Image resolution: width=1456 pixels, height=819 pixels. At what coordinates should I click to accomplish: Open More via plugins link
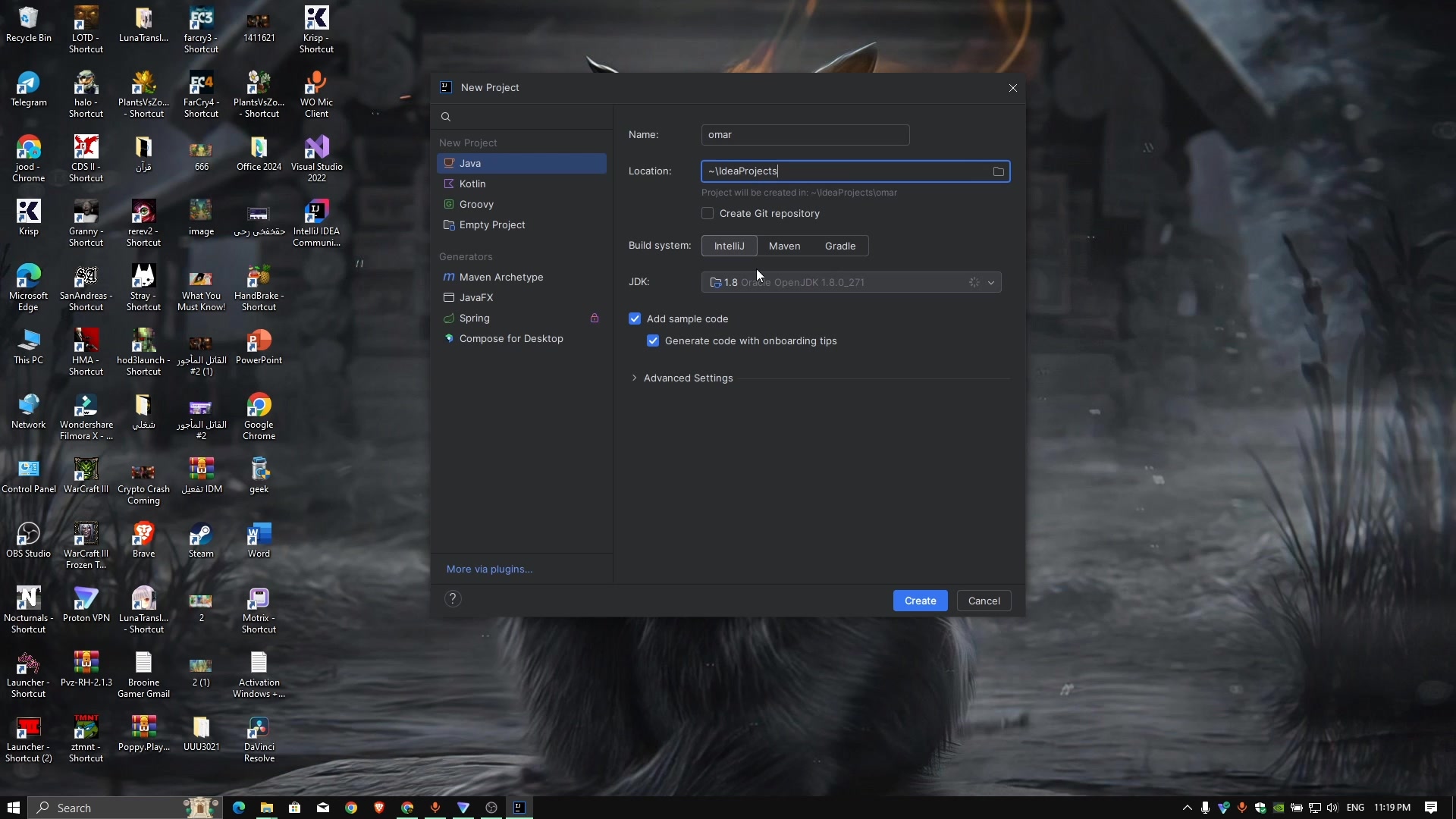point(489,569)
